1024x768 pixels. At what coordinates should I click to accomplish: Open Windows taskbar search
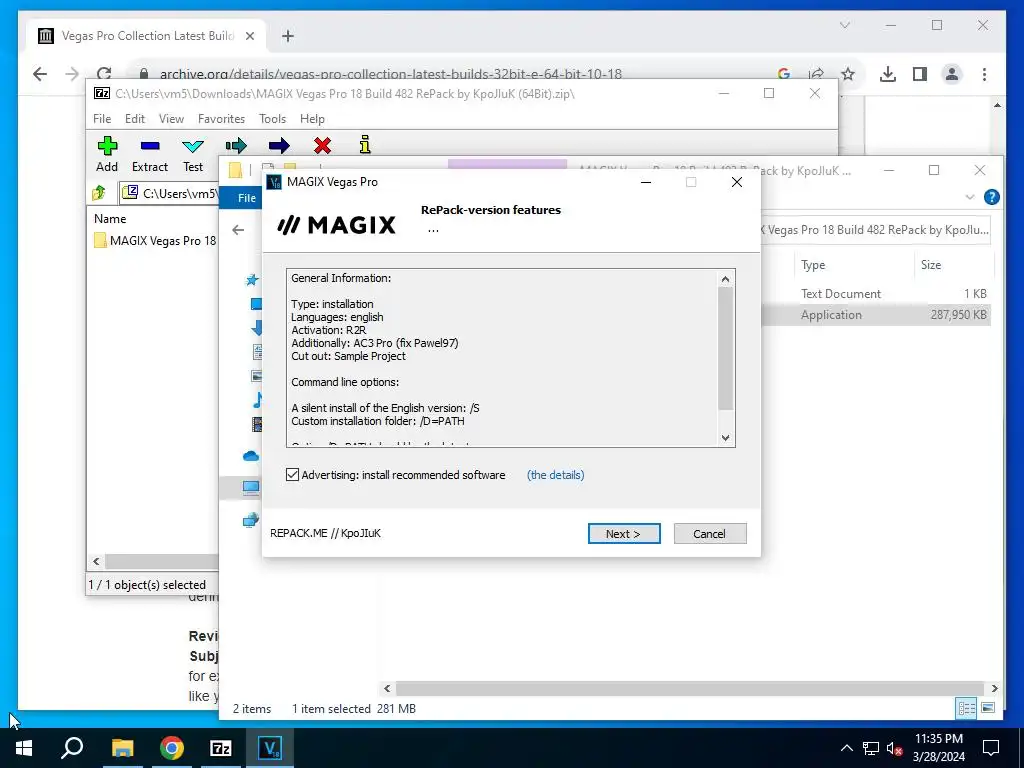tap(72, 748)
